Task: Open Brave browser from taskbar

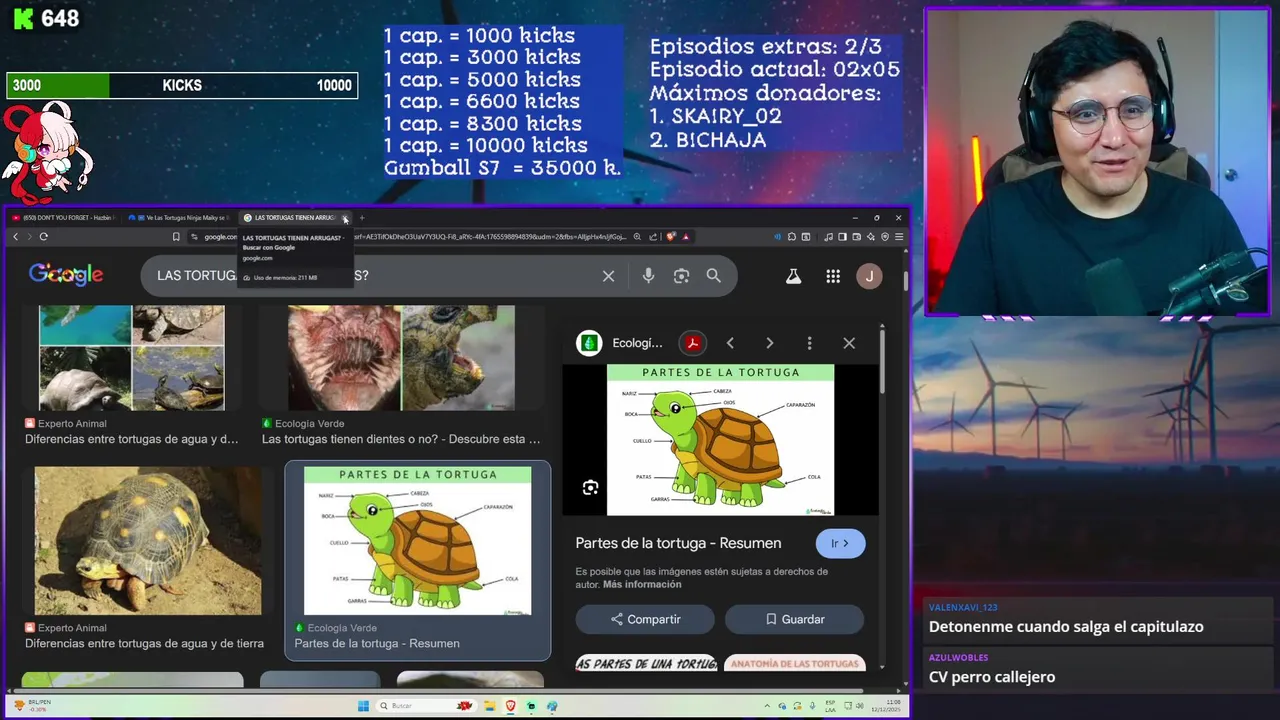Action: pyautogui.click(x=511, y=706)
